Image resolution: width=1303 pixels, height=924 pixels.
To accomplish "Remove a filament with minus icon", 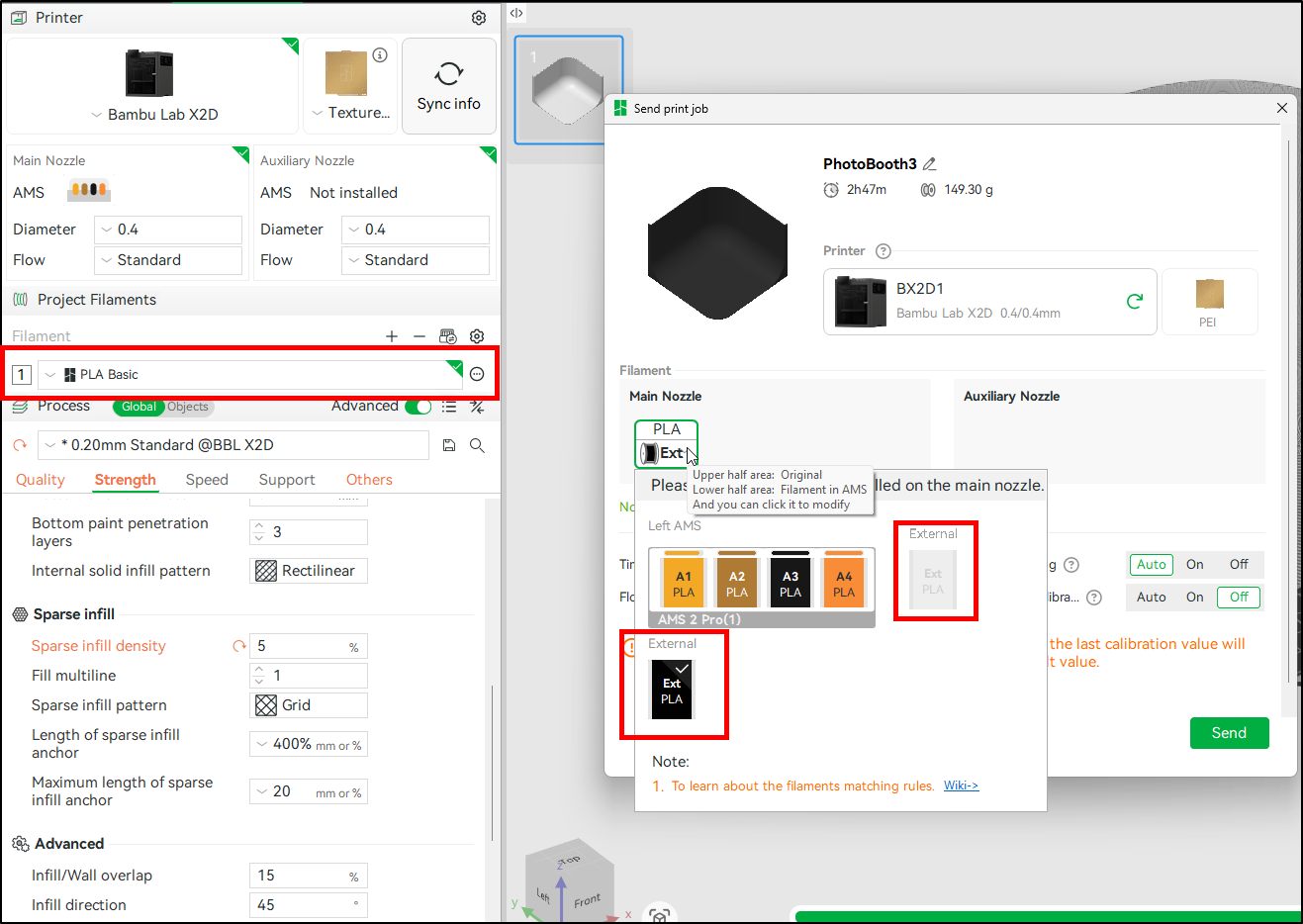I will point(419,336).
